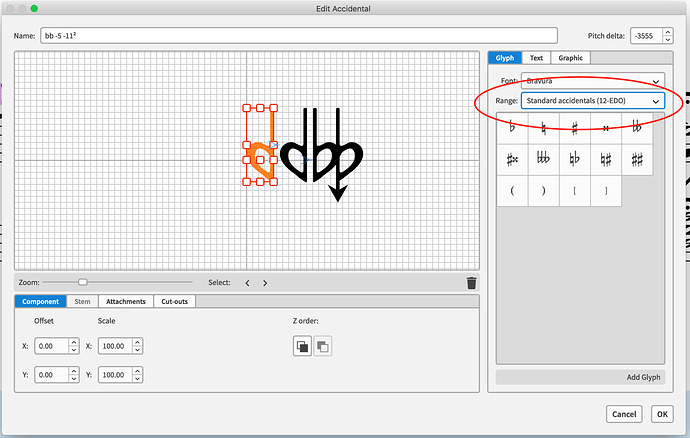Select the right bracket glyph

606,191
